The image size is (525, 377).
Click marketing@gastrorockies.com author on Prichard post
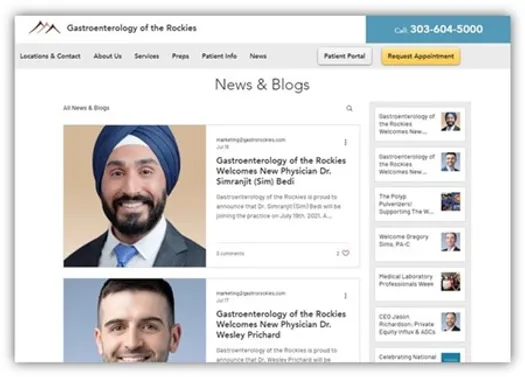251,293
